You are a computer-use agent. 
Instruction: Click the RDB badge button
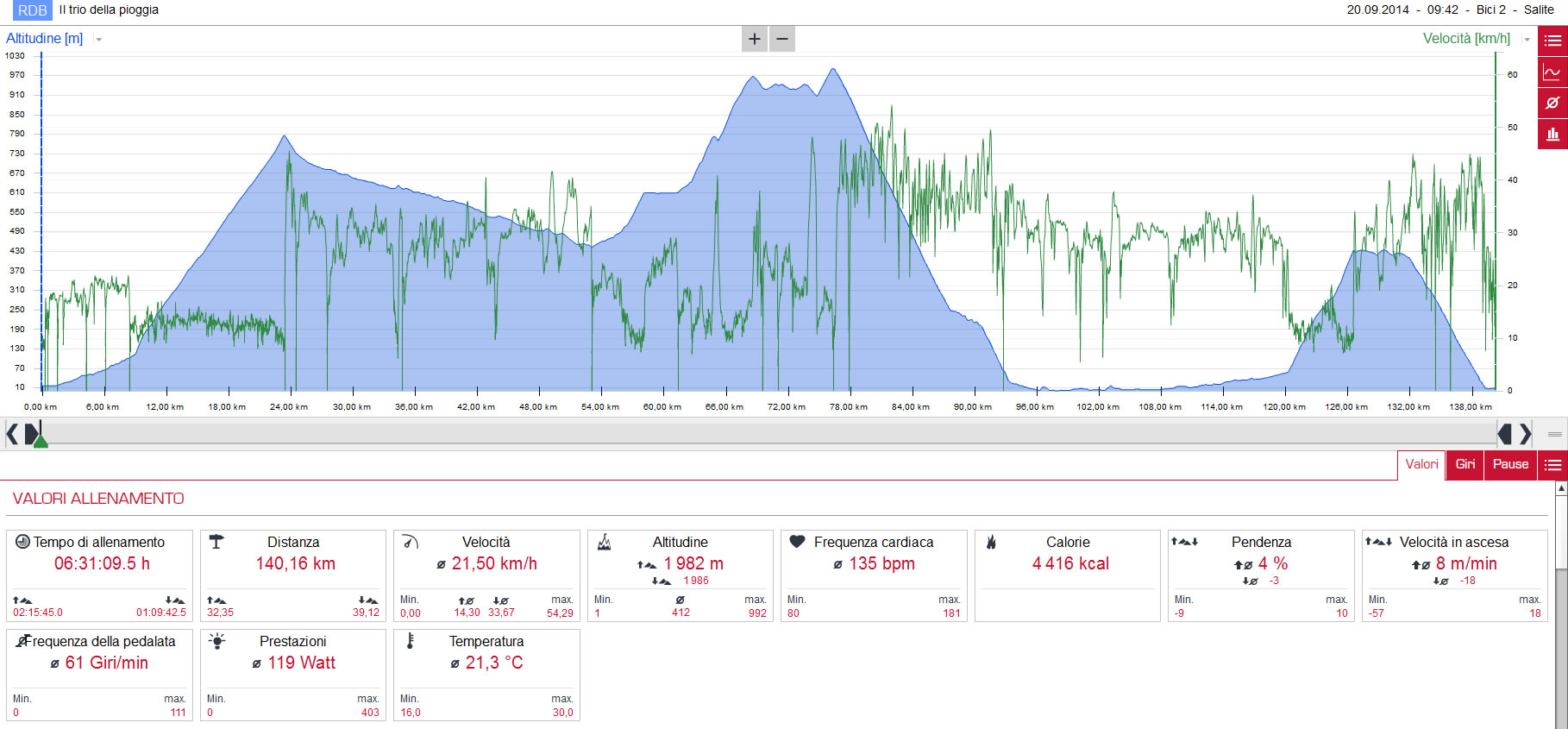(33, 10)
